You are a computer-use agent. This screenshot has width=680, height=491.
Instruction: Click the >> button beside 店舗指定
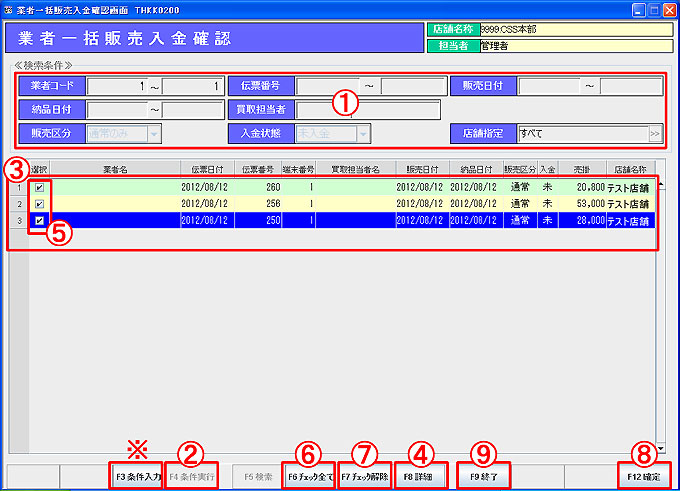click(655, 133)
